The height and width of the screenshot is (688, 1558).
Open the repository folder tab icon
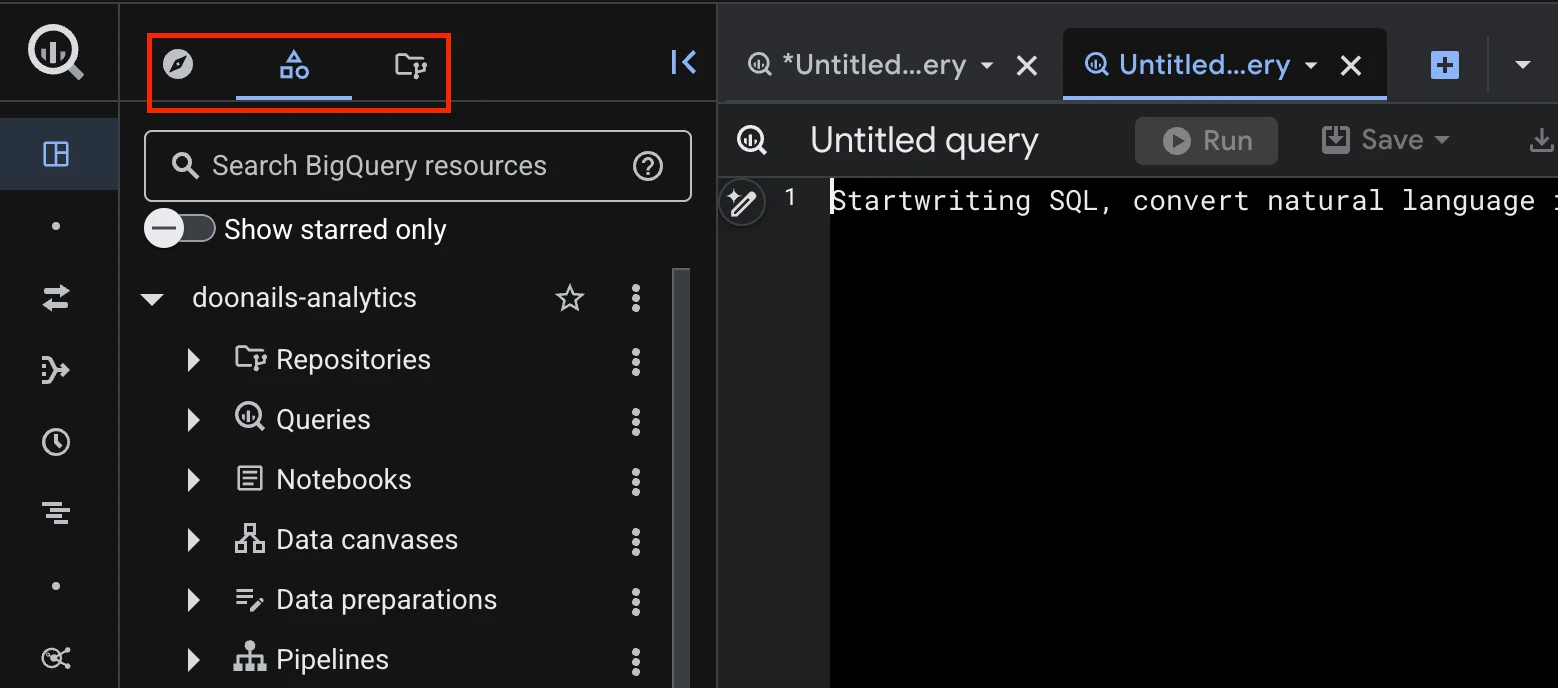coord(410,66)
